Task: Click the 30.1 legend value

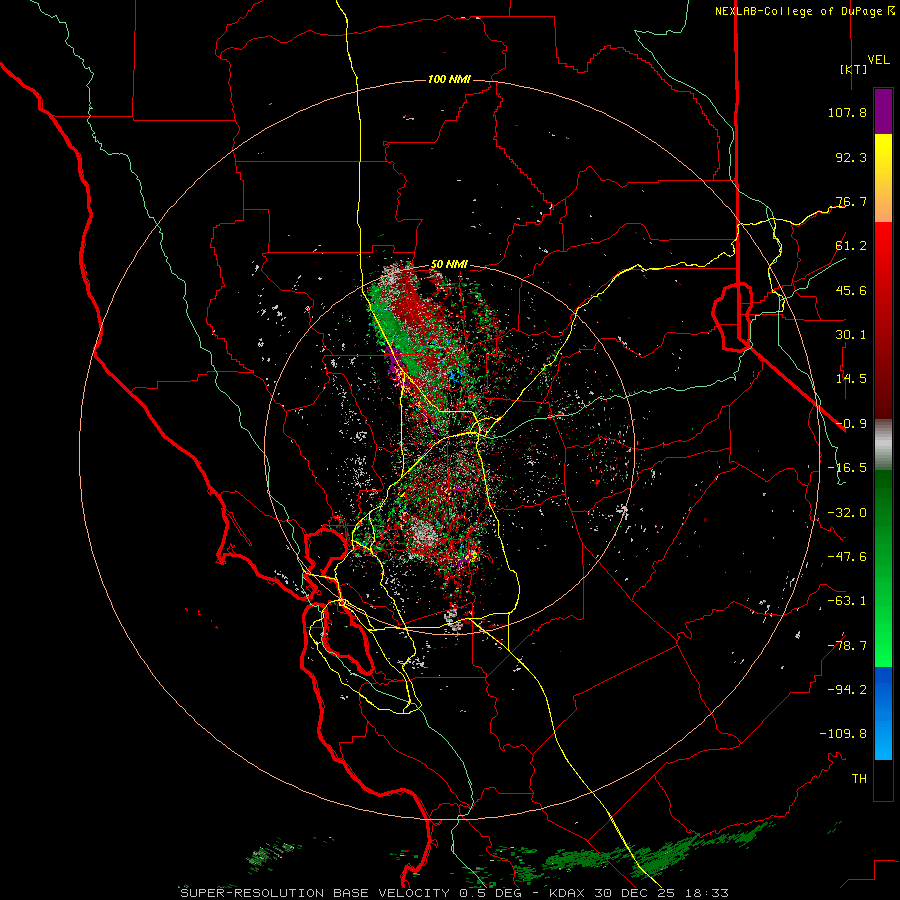Action: 851,335
